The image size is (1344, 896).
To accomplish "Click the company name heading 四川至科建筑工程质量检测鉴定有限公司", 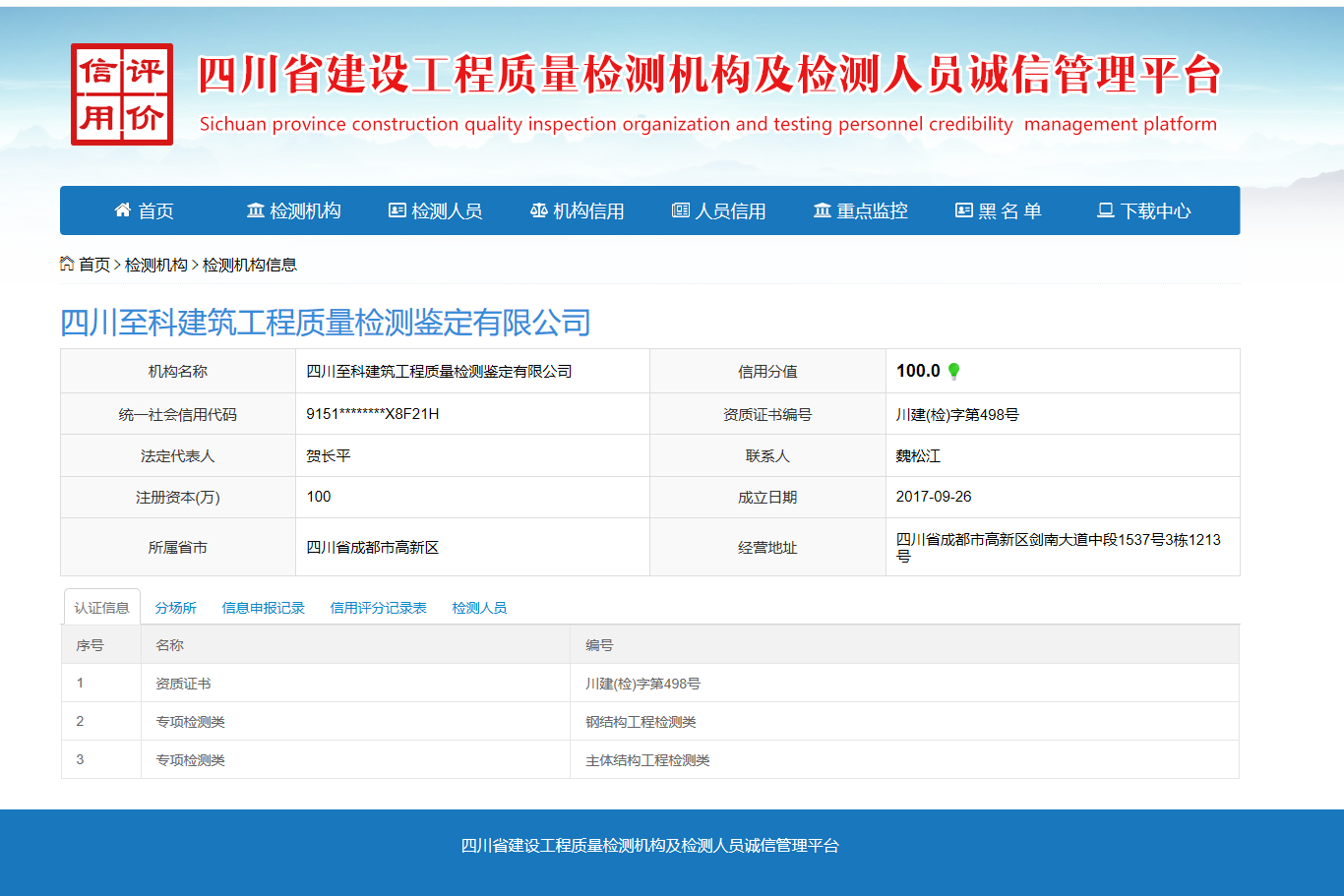I will [x=326, y=323].
